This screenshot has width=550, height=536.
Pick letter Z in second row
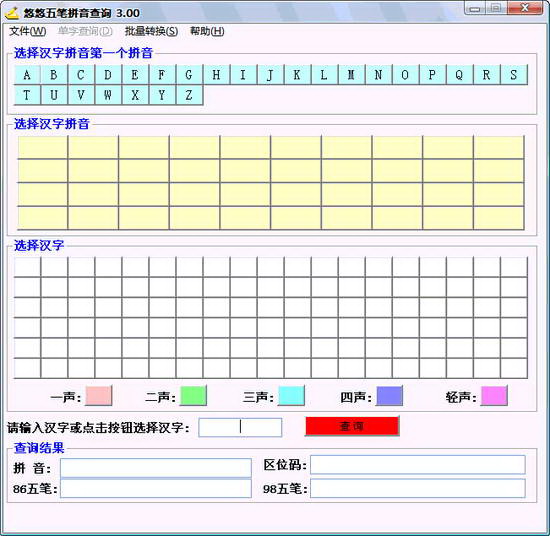click(x=189, y=95)
